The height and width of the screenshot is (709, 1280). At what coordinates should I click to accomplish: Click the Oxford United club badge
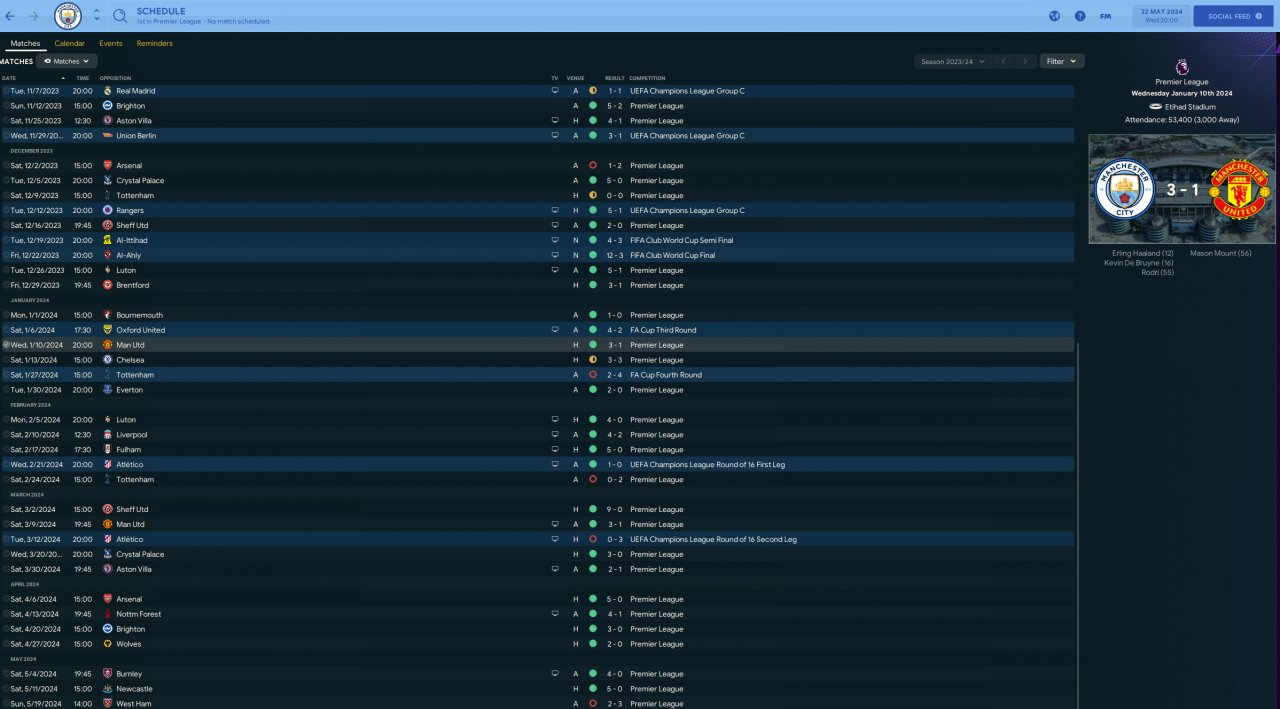click(x=107, y=330)
